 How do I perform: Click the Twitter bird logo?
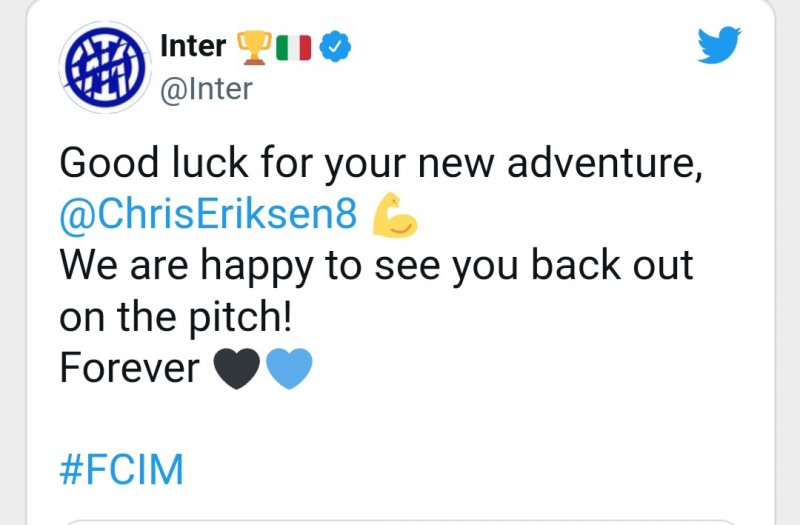[718, 44]
